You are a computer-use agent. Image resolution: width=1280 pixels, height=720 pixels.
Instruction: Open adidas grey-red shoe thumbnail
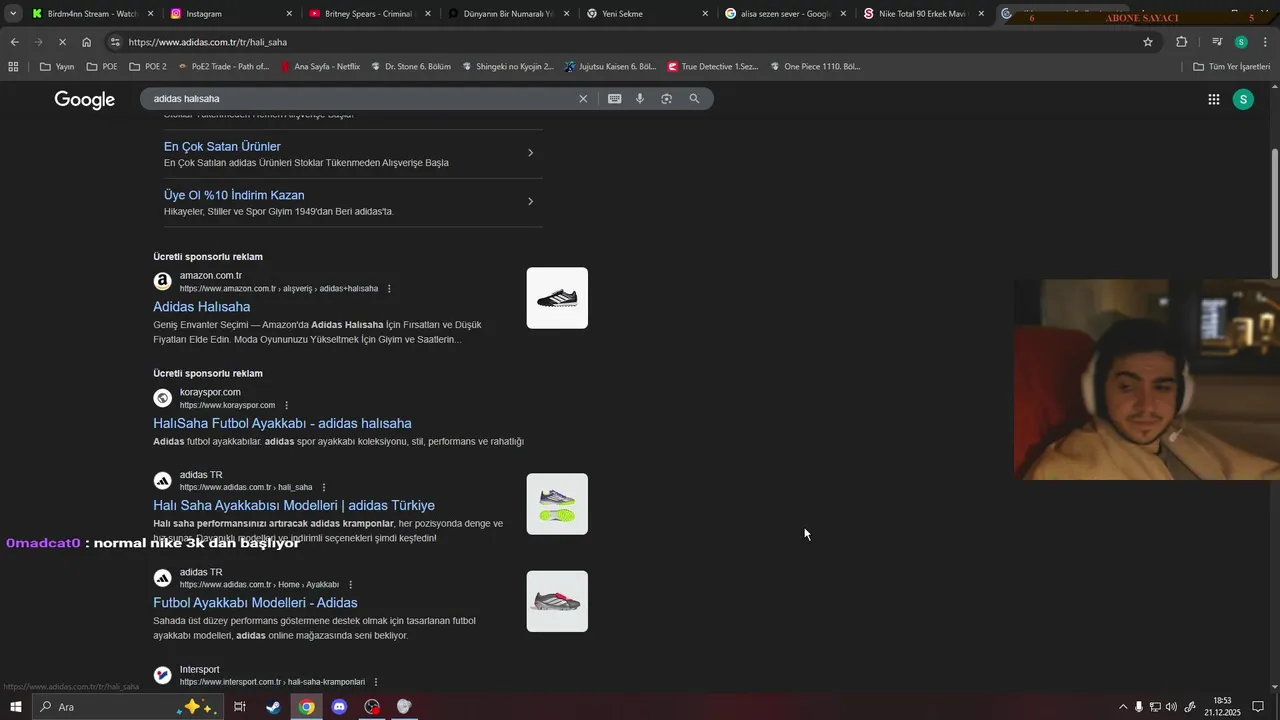tap(557, 601)
